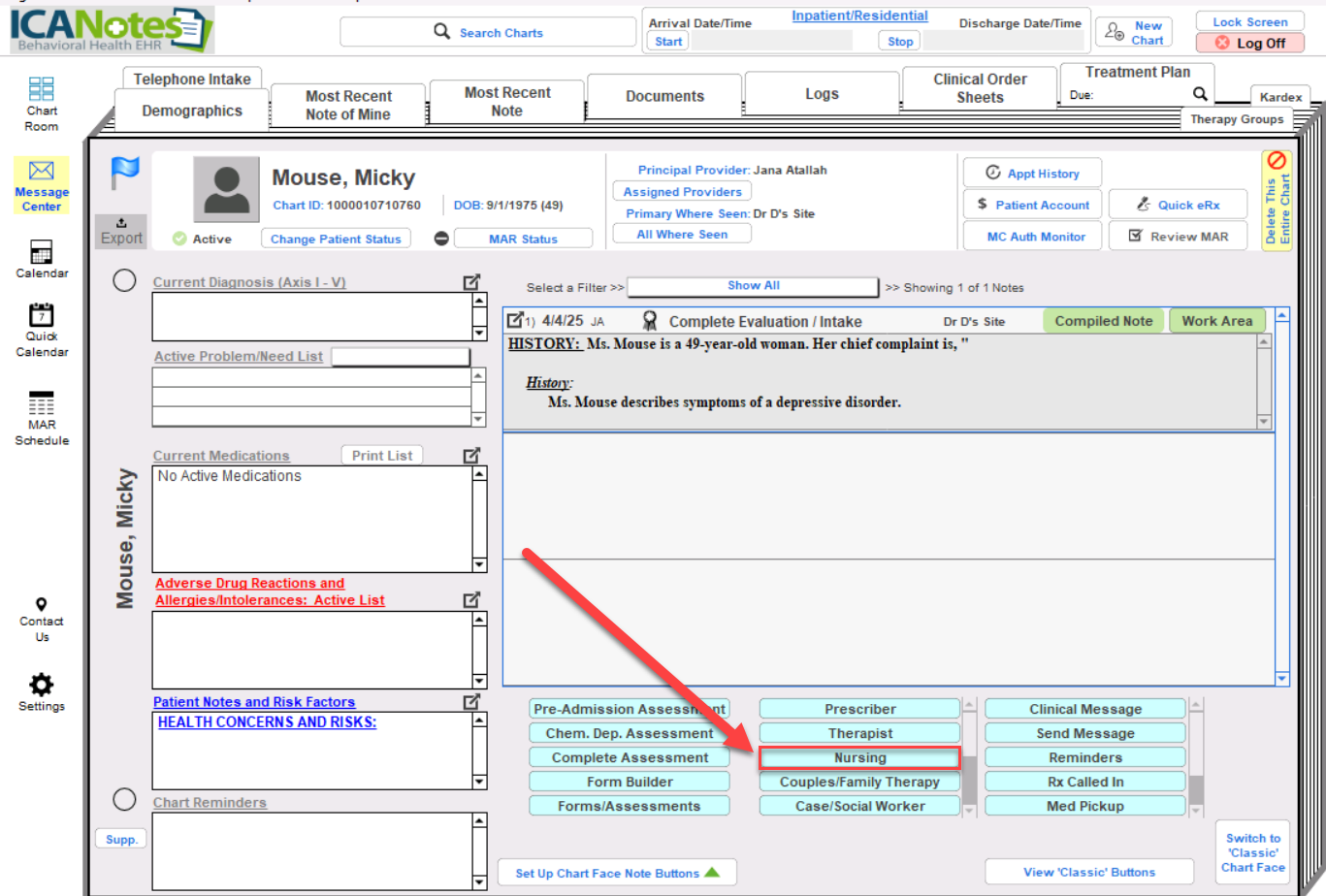Viewport: 1326px width, 896px height.
Task: Switch to the Demographics tab
Action: click(192, 111)
